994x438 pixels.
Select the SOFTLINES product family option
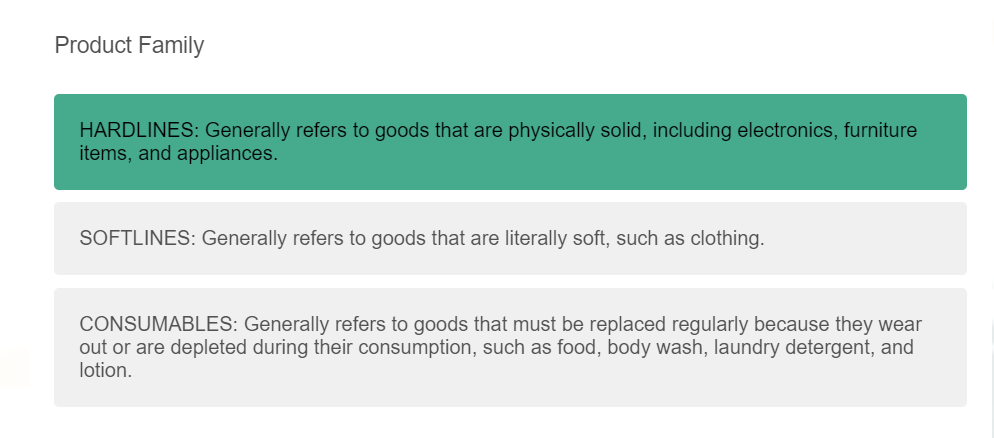(x=510, y=238)
